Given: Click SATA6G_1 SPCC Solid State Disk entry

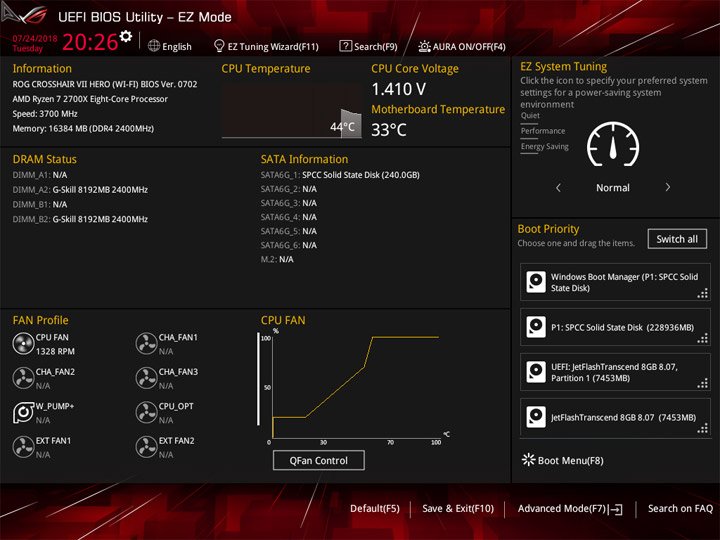Looking at the screenshot, I should click(340, 175).
